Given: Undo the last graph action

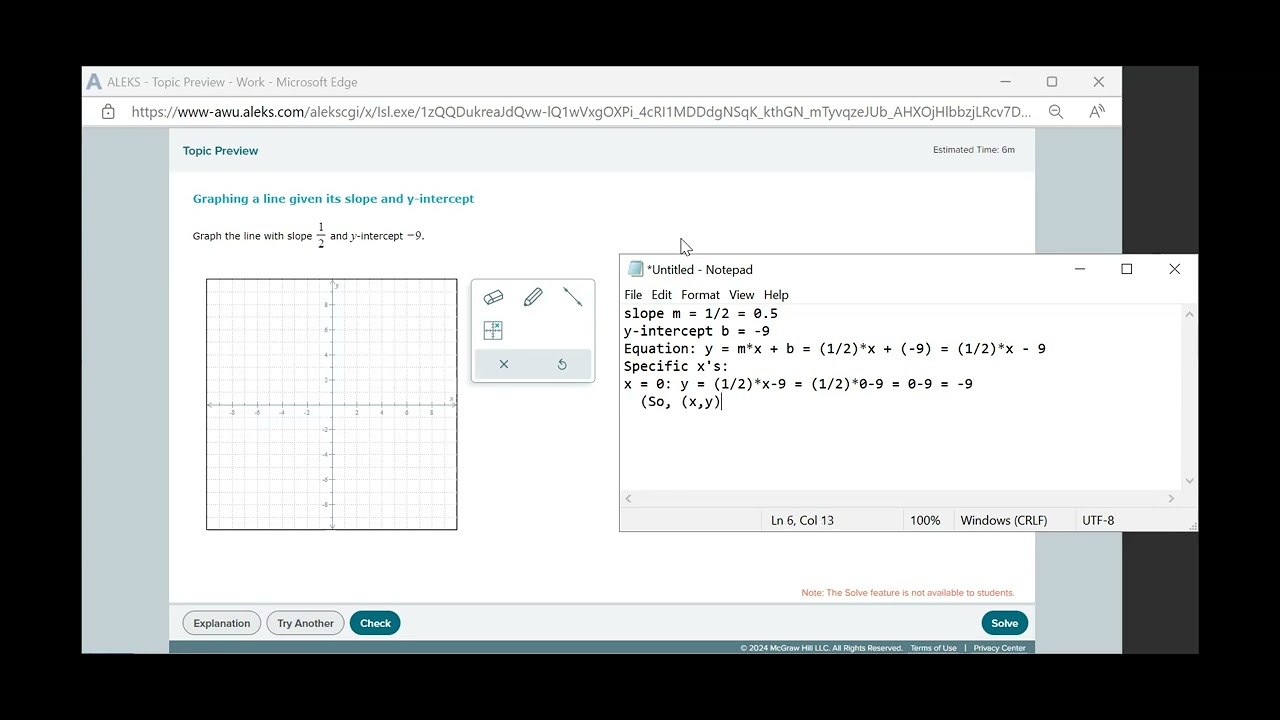Looking at the screenshot, I should pos(562,364).
